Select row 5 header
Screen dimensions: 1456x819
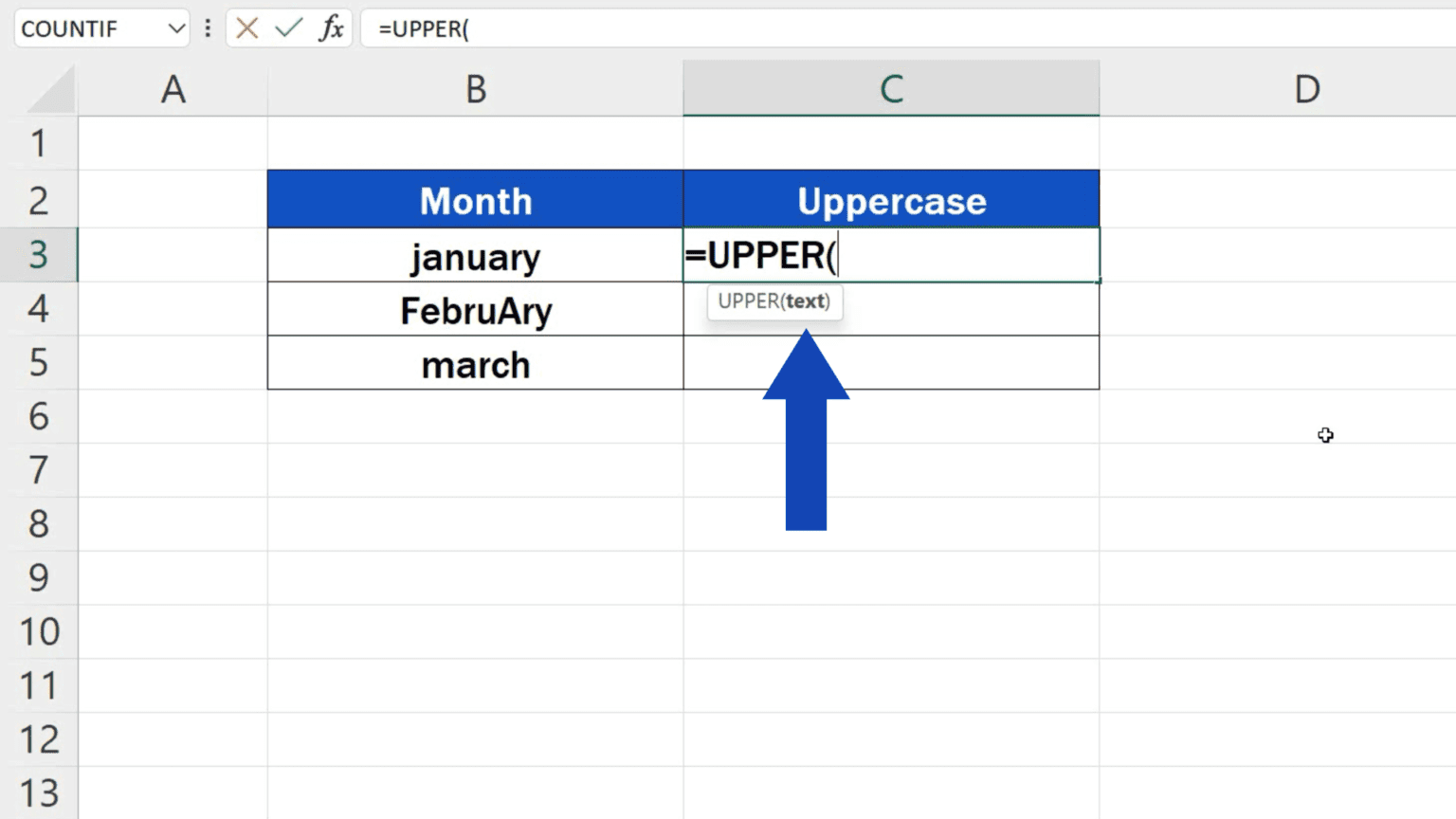40,364
